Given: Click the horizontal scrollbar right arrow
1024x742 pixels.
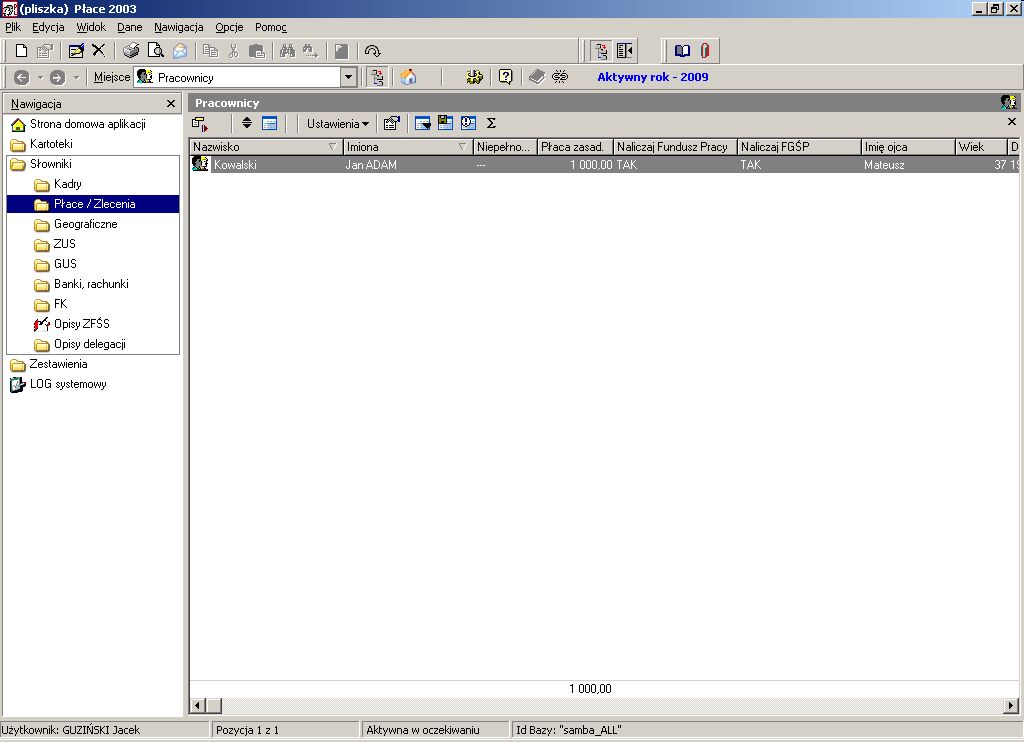Looking at the screenshot, I should click(x=1010, y=705).
